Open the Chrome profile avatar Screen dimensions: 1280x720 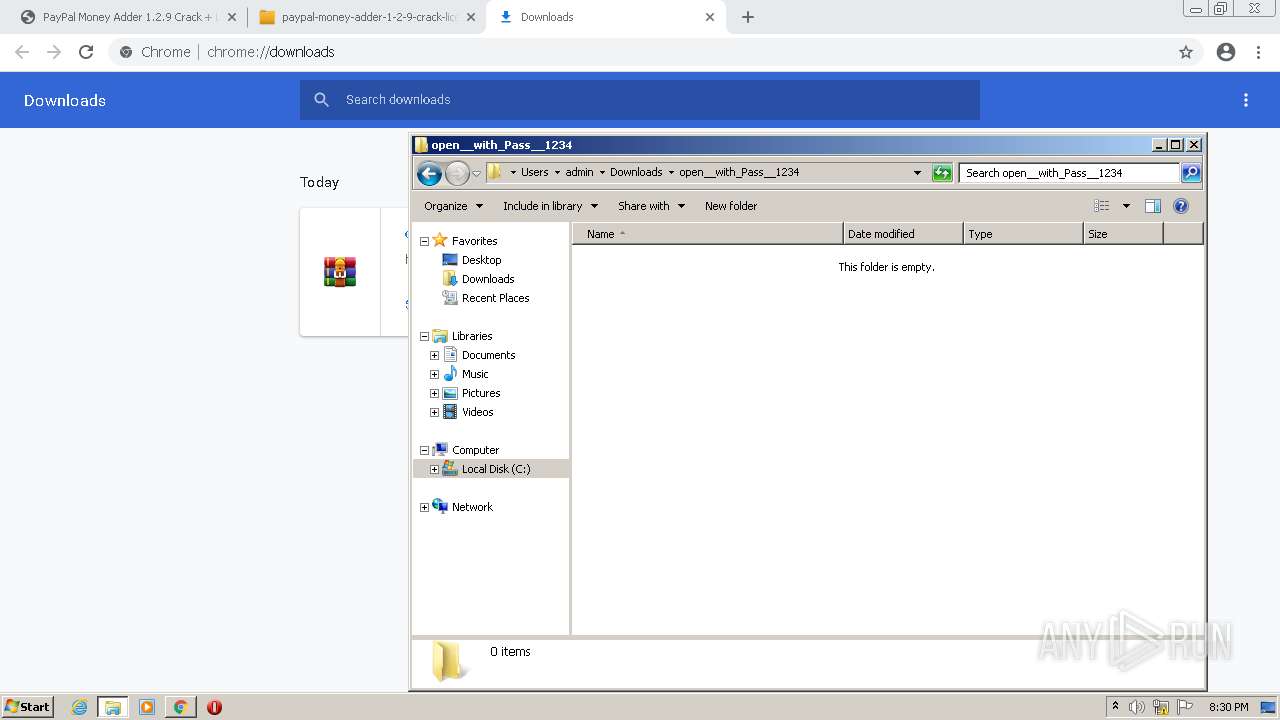pyautogui.click(x=1226, y=52)
